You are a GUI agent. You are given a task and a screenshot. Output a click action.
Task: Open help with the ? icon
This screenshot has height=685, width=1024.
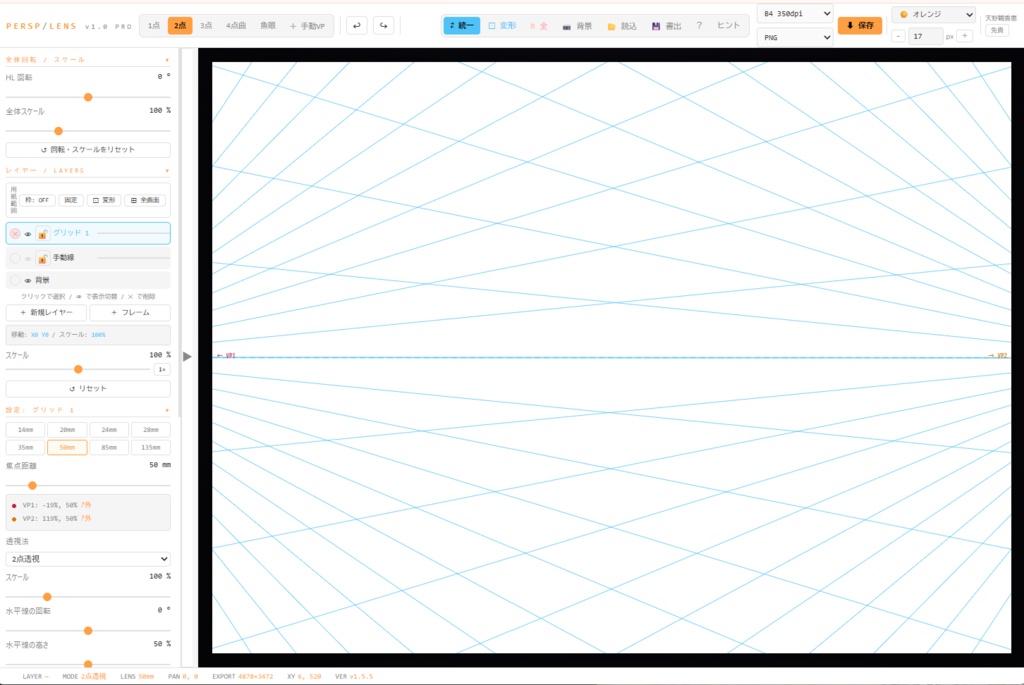[x=699, y=25]
